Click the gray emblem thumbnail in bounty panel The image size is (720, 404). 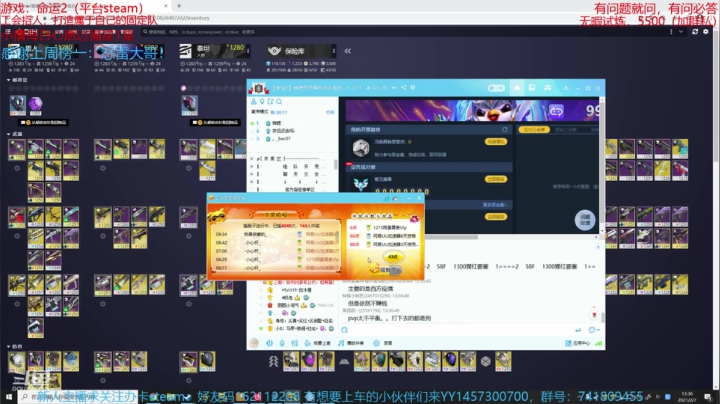[361, 147]
